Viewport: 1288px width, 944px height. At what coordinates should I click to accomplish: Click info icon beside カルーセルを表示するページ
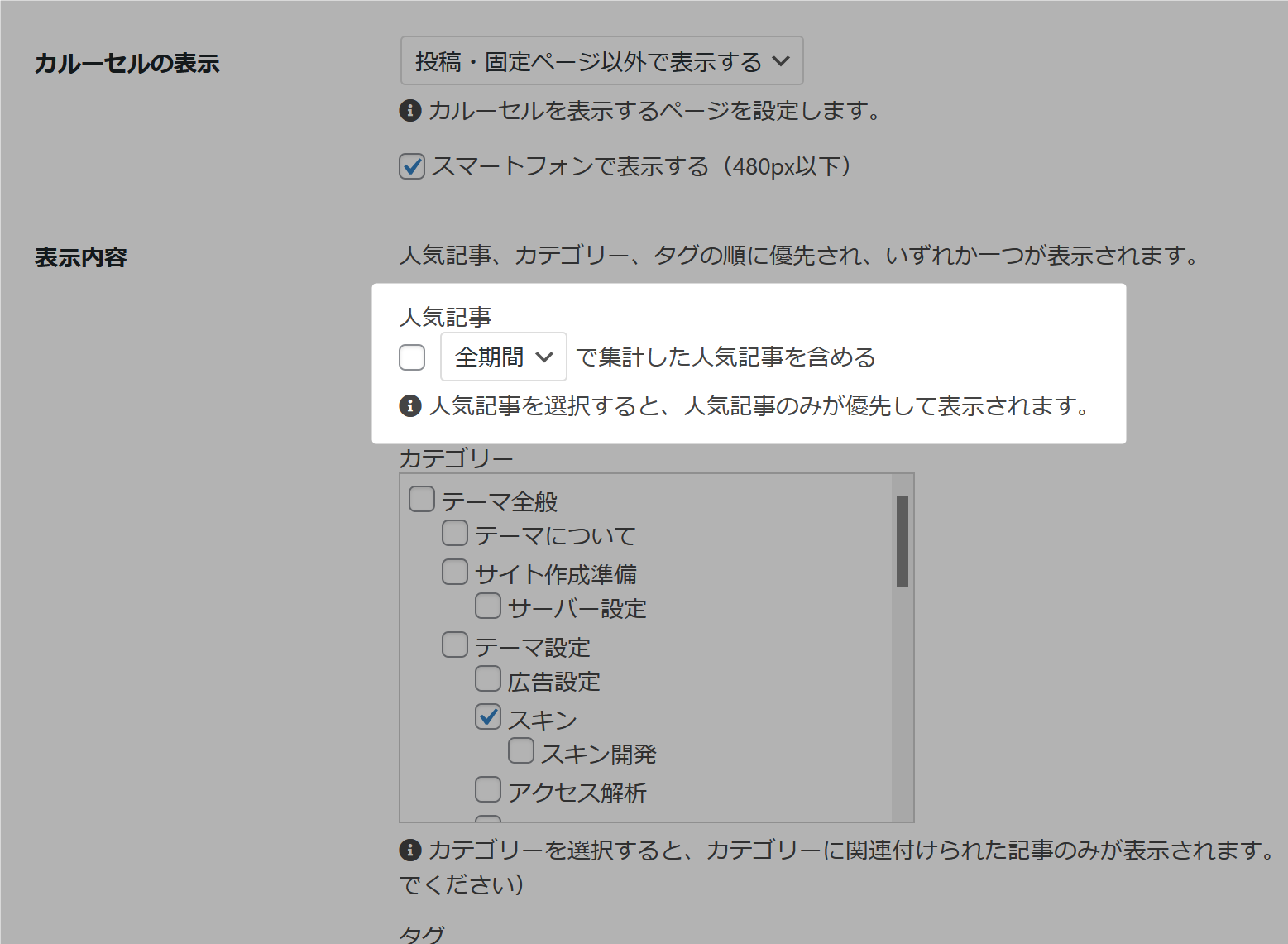[x=410, y=110]
